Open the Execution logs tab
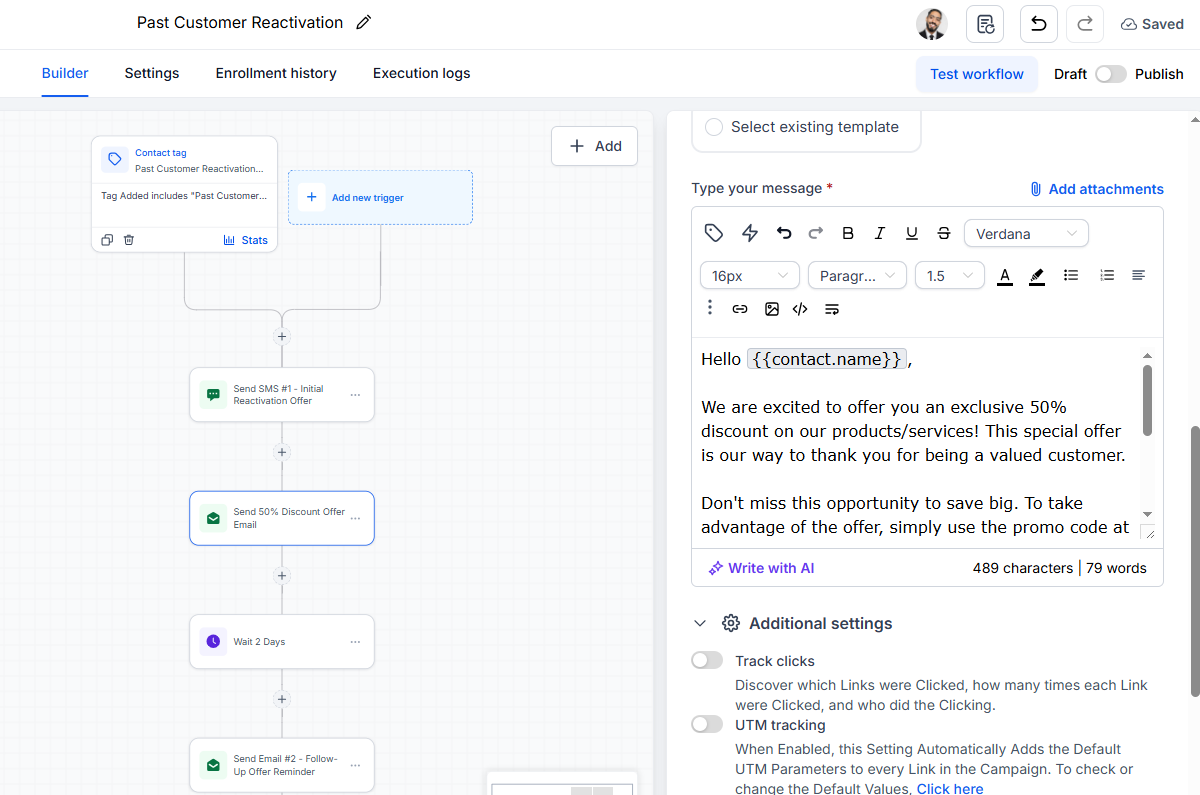Screen dimensions: 1200x795 [421, 73]
